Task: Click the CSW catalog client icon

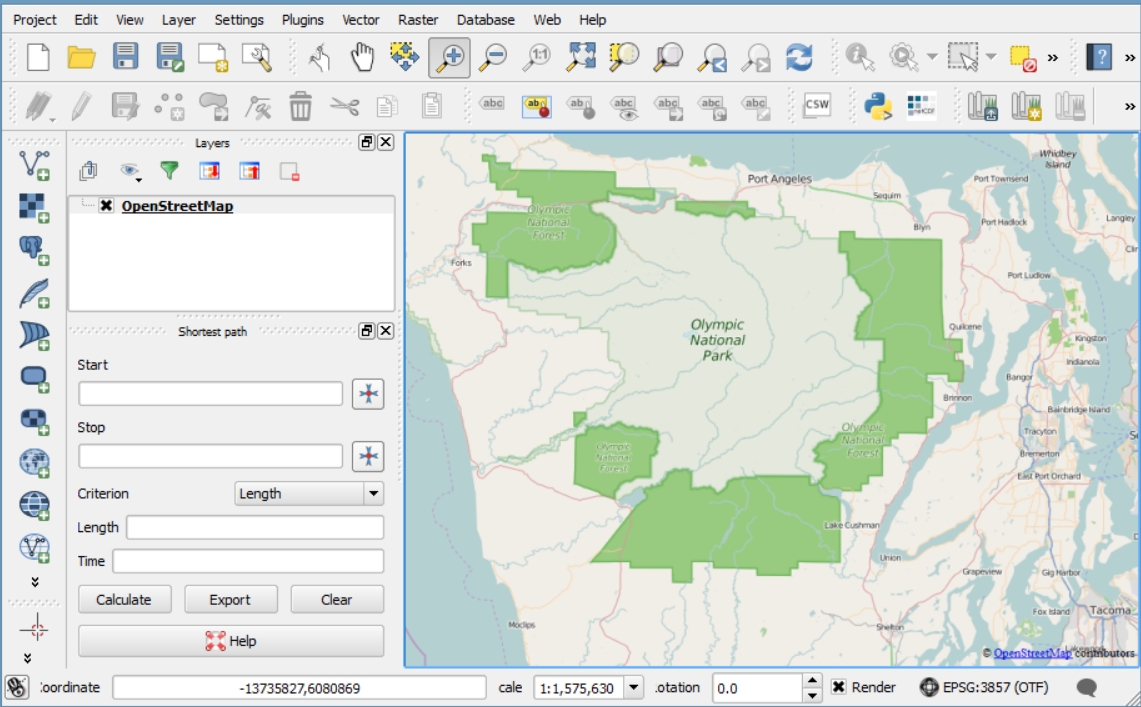Action: coord(817,105)
